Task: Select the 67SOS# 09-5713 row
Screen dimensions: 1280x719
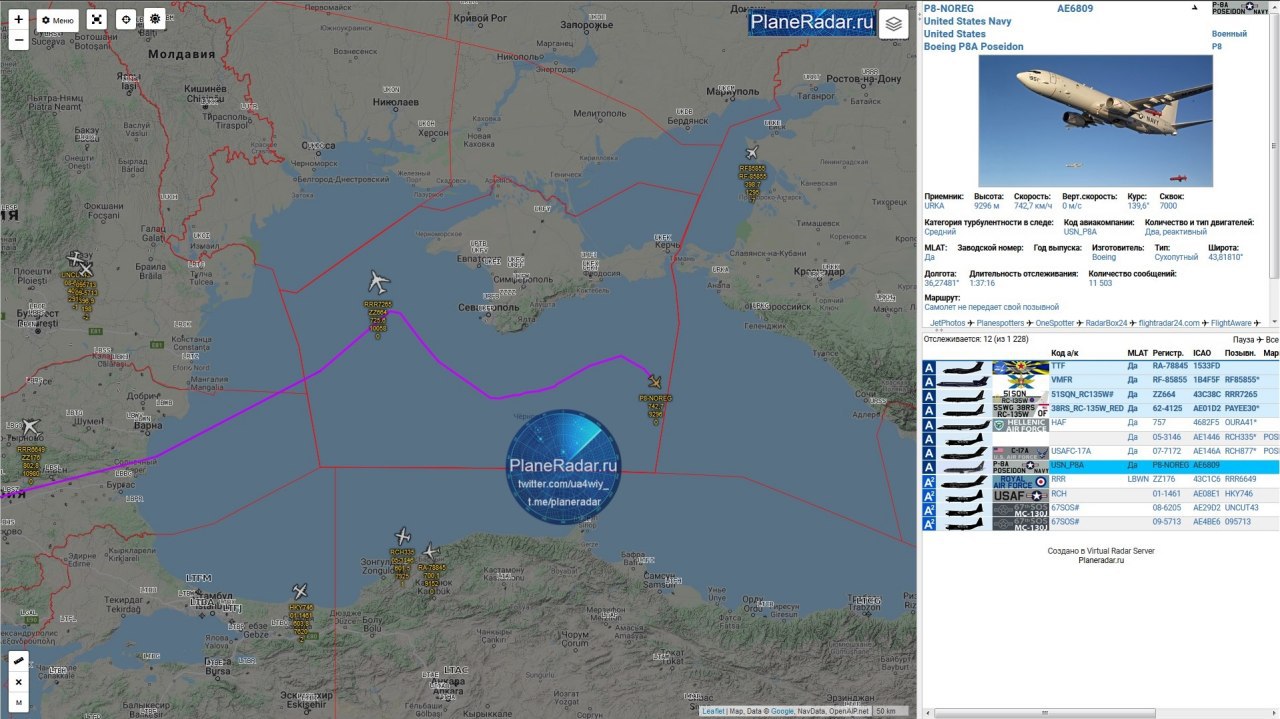Action: point(1100,523)
